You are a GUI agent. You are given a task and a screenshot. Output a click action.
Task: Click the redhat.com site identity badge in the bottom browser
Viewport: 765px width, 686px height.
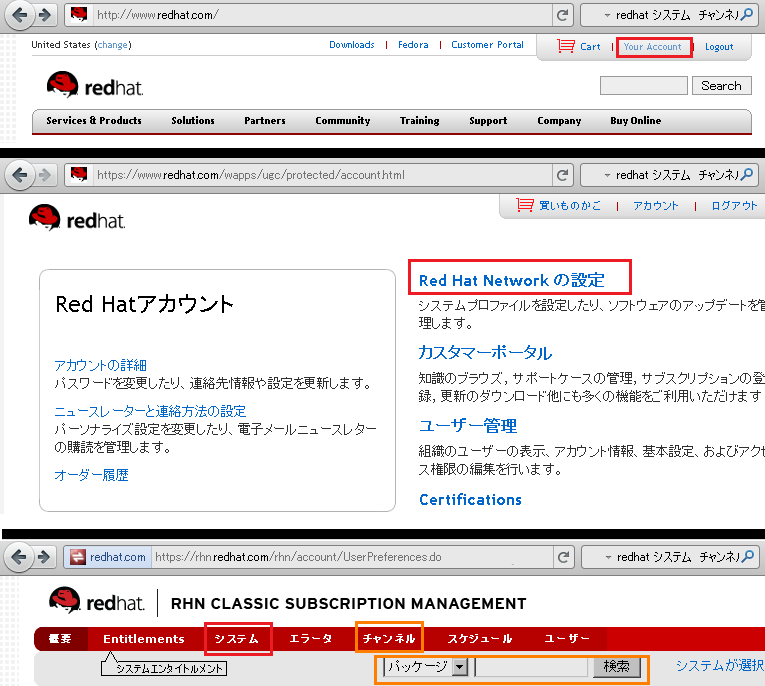108,557
